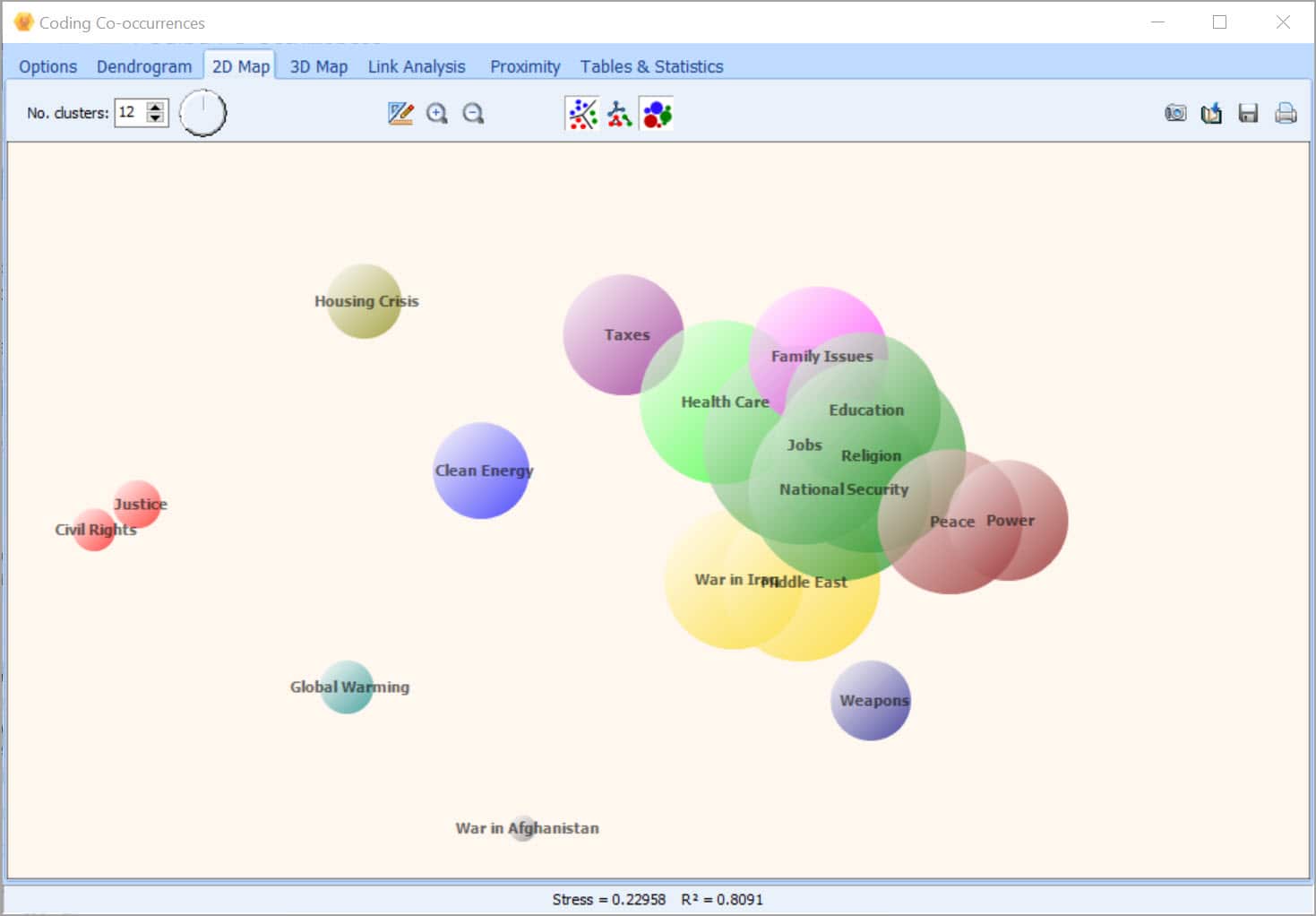Select the 2D Map tab

tap(240, 66)
